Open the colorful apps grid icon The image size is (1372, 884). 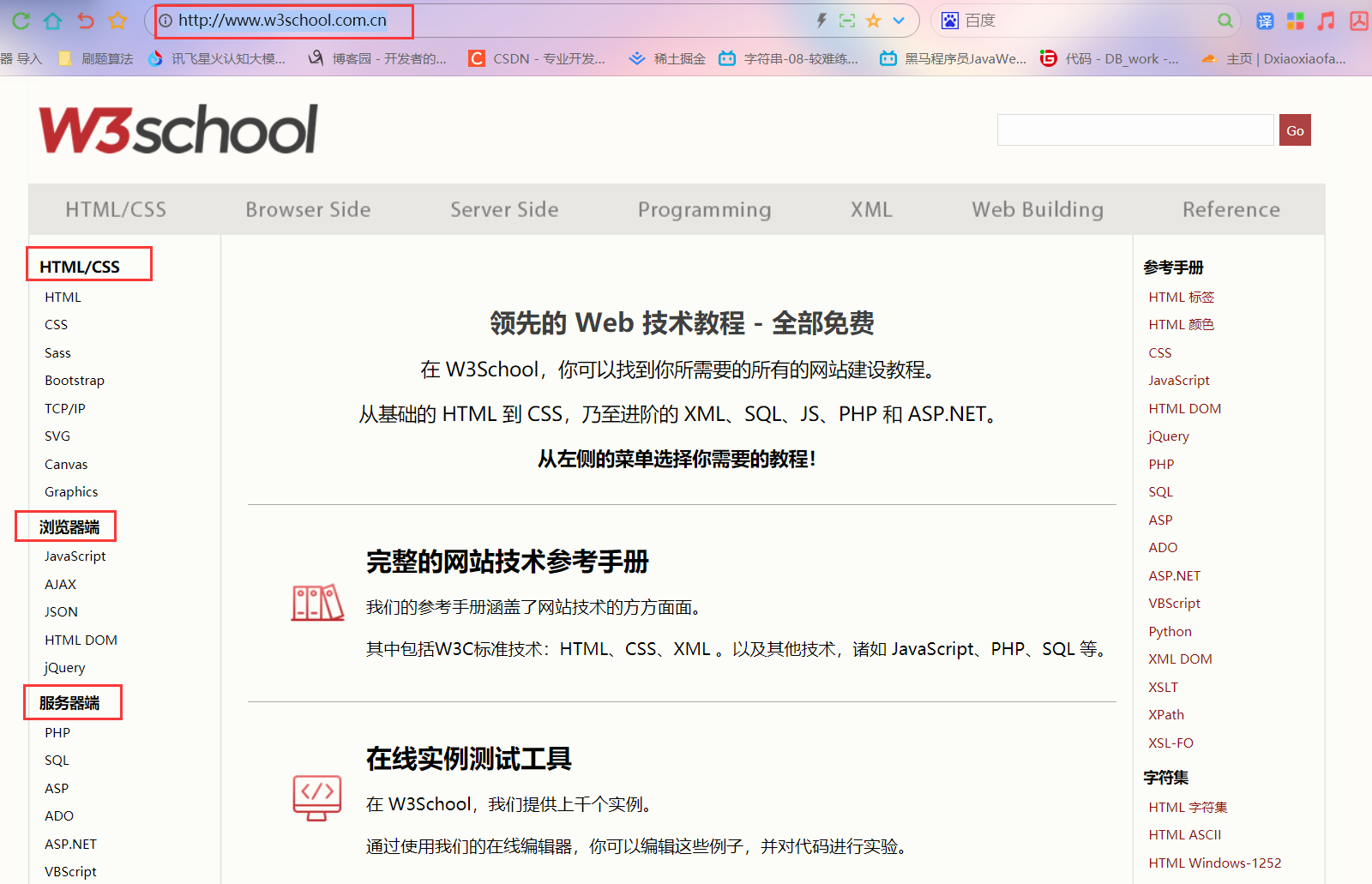(1296, 21)
